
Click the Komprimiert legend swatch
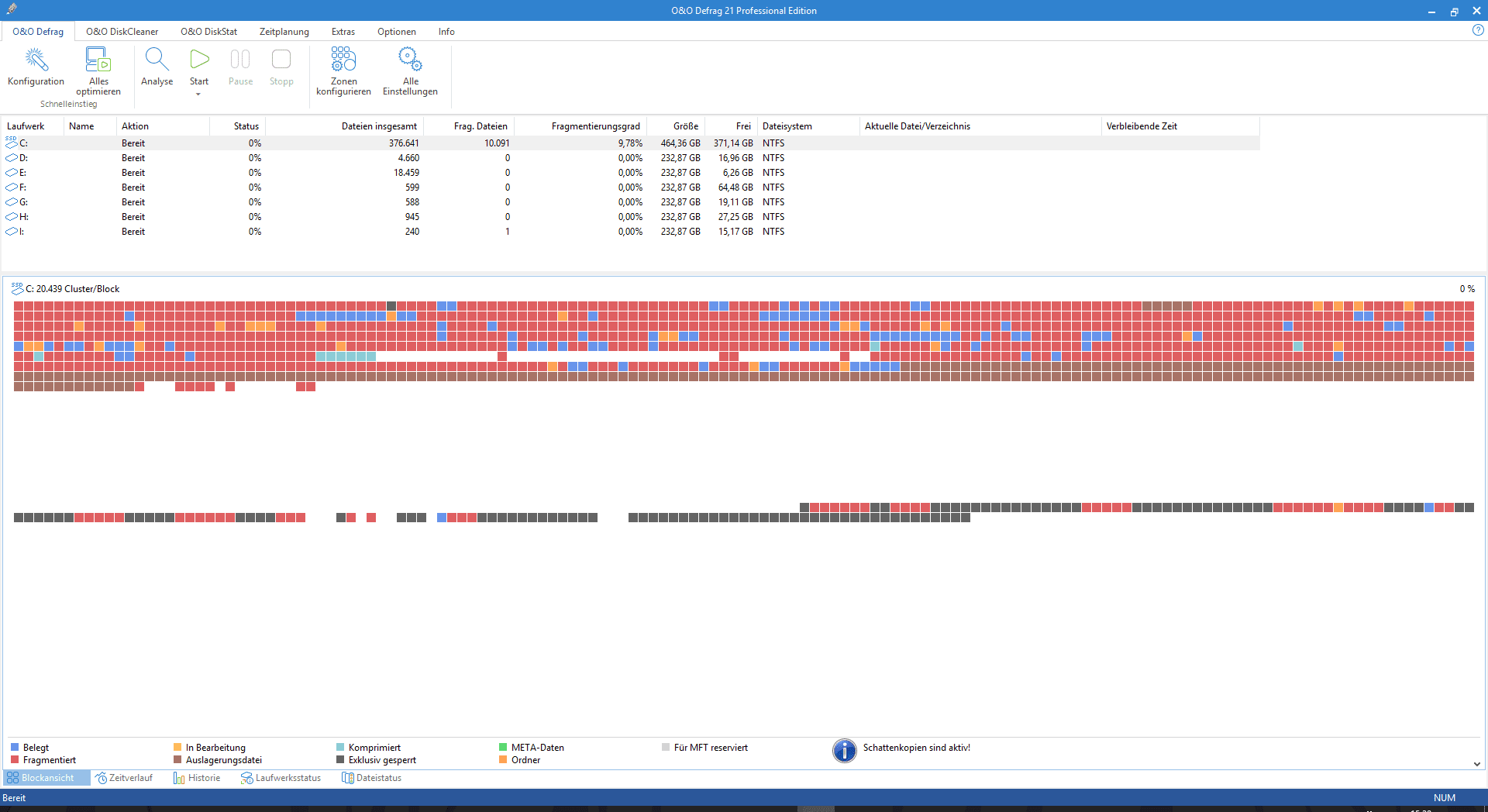coord(340,748)
